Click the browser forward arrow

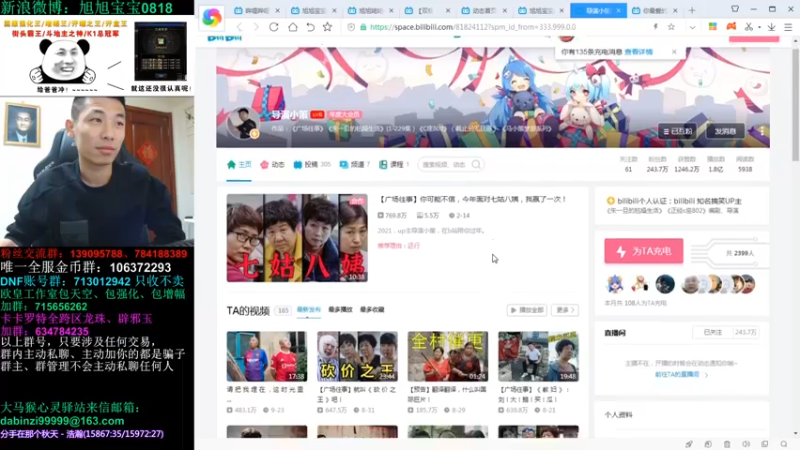pos(256,27)
